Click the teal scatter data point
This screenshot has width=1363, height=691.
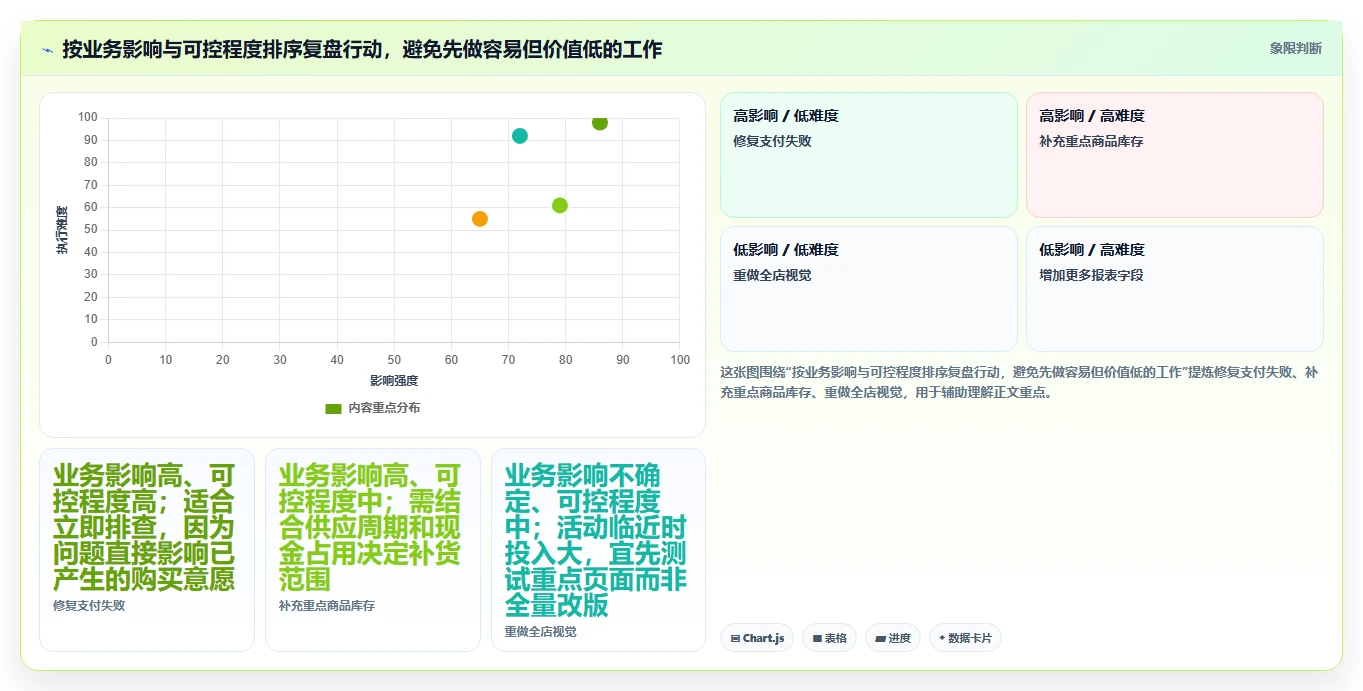coord(520,136)
